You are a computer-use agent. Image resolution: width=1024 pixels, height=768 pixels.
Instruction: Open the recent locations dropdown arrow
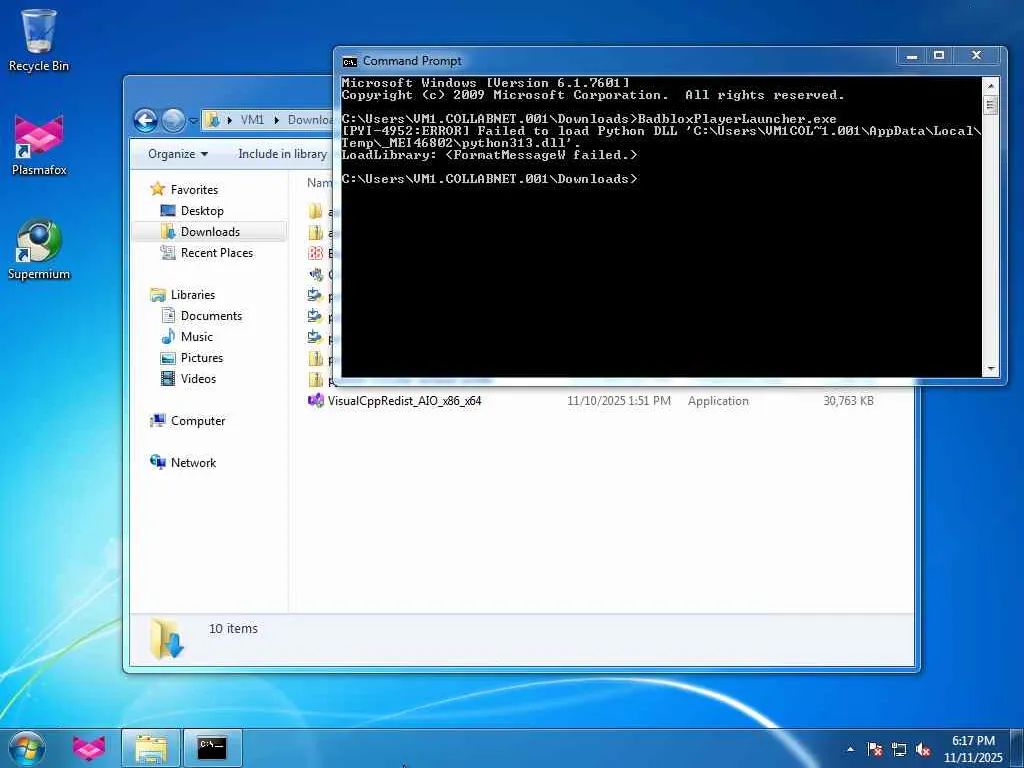pos(193,121)
